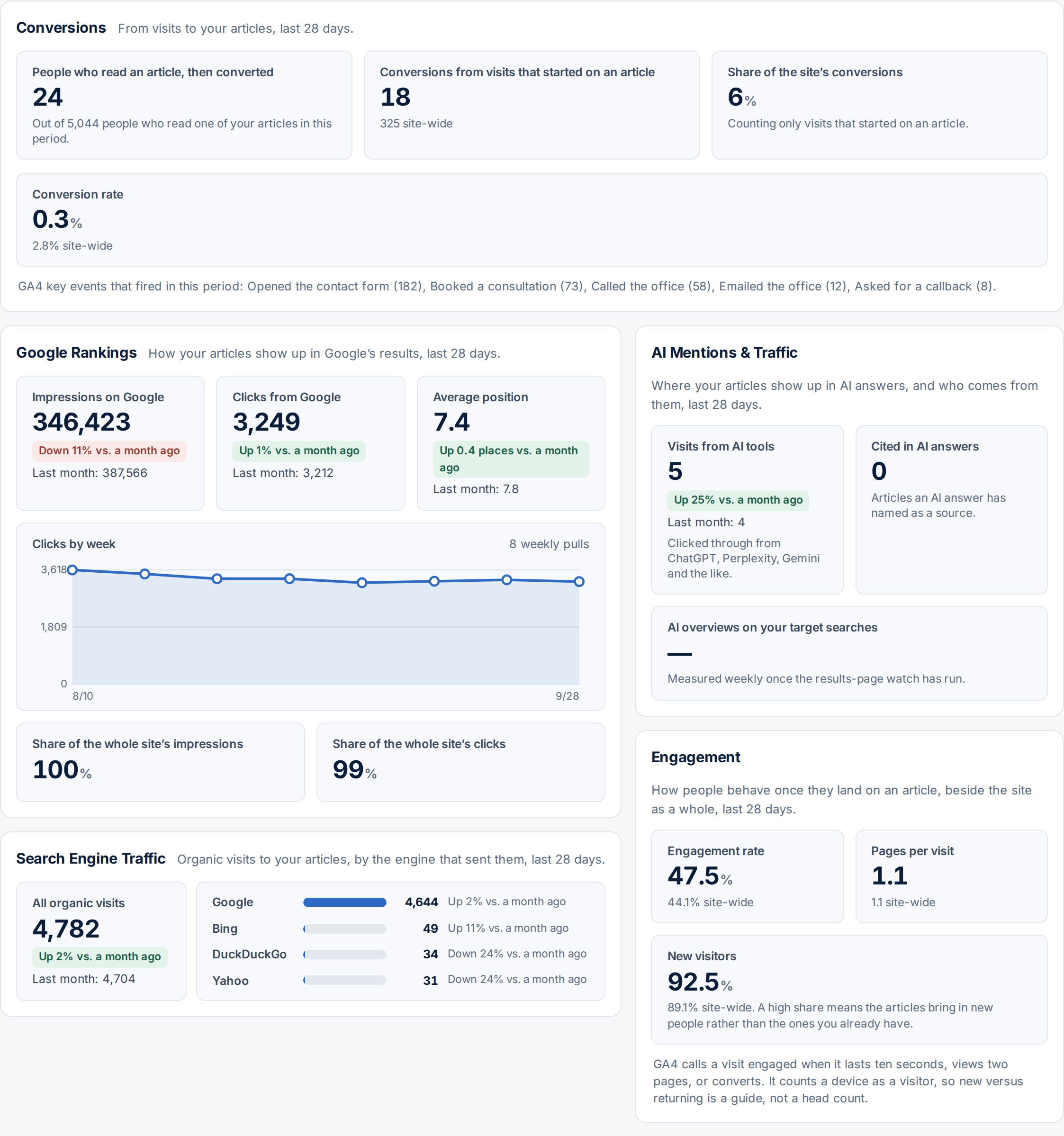1064x1136 pixels.
Task: Click the 'Conversions' section heading
Action: point(61,28)
